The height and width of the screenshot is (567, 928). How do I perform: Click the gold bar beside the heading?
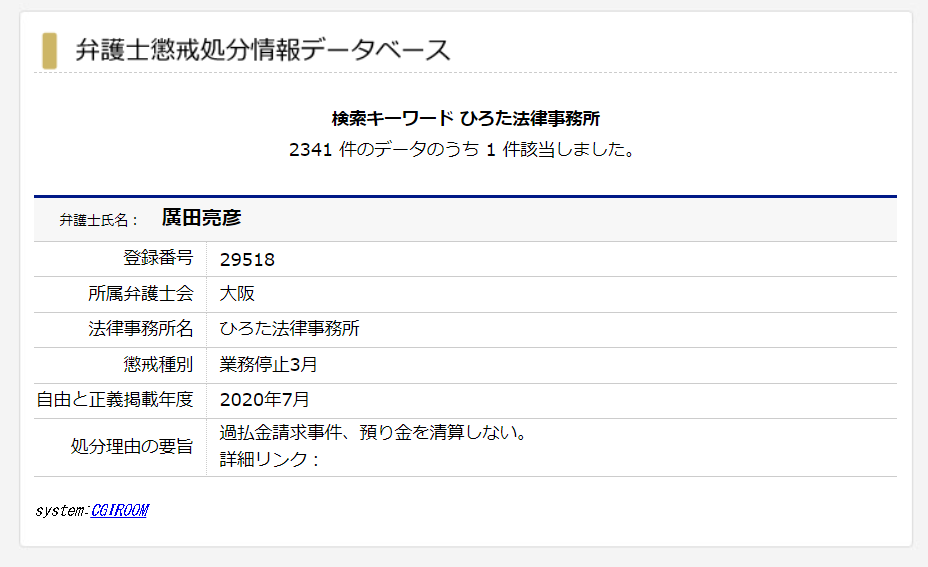pos(49,50)
